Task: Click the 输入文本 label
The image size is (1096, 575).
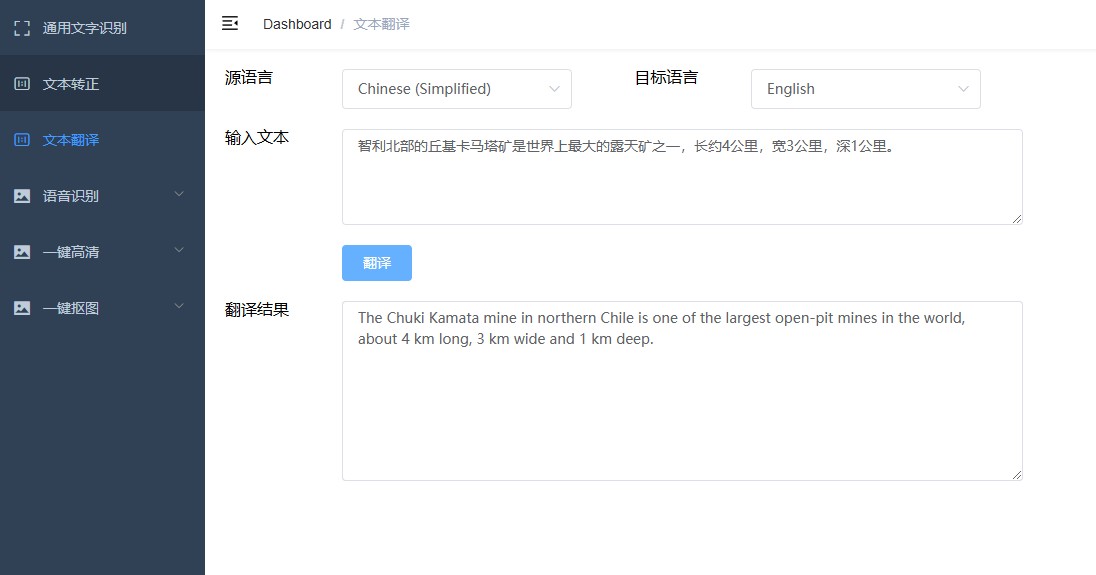Action: click(257, 138)
